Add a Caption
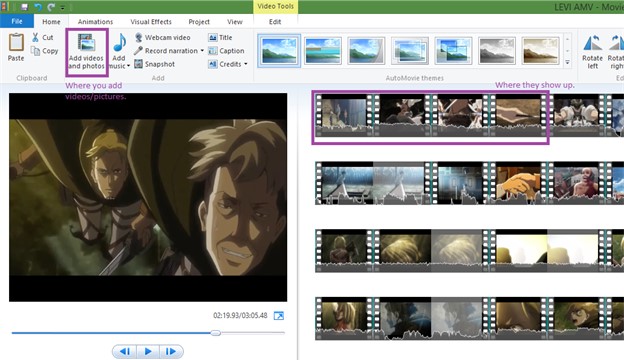Screen dimensions: 624x360 226,51
